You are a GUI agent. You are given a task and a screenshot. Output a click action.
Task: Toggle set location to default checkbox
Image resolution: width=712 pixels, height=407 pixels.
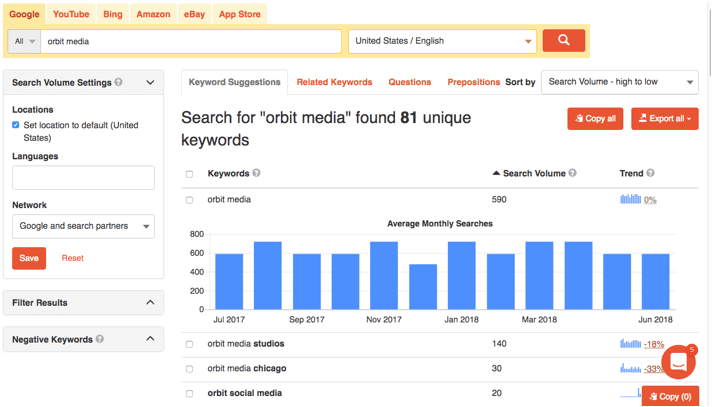click(16, 125)
